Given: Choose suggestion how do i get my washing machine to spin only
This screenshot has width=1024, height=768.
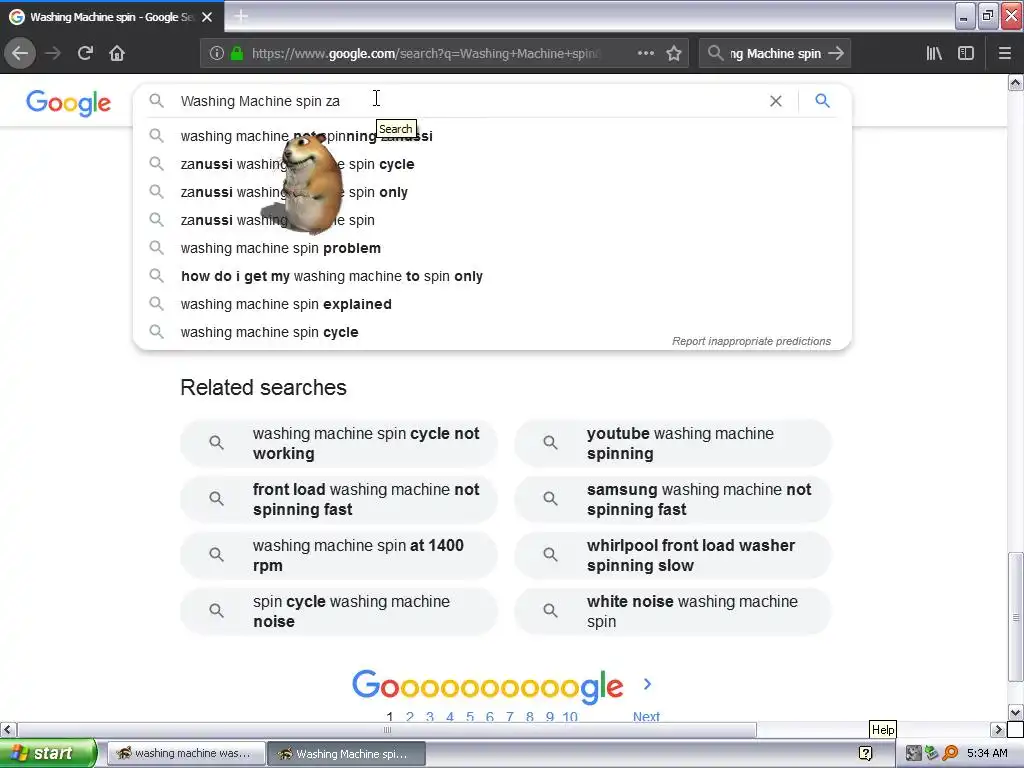Looking at the screenshot, I should pos(492,276).
